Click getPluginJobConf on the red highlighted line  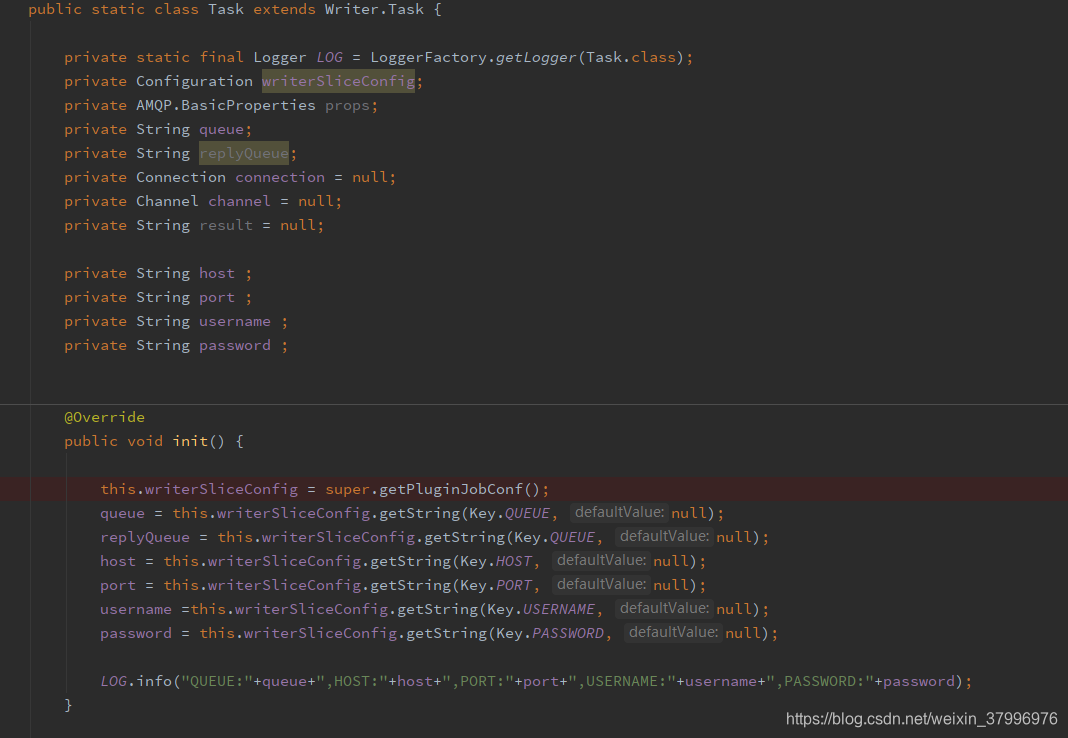451,489
